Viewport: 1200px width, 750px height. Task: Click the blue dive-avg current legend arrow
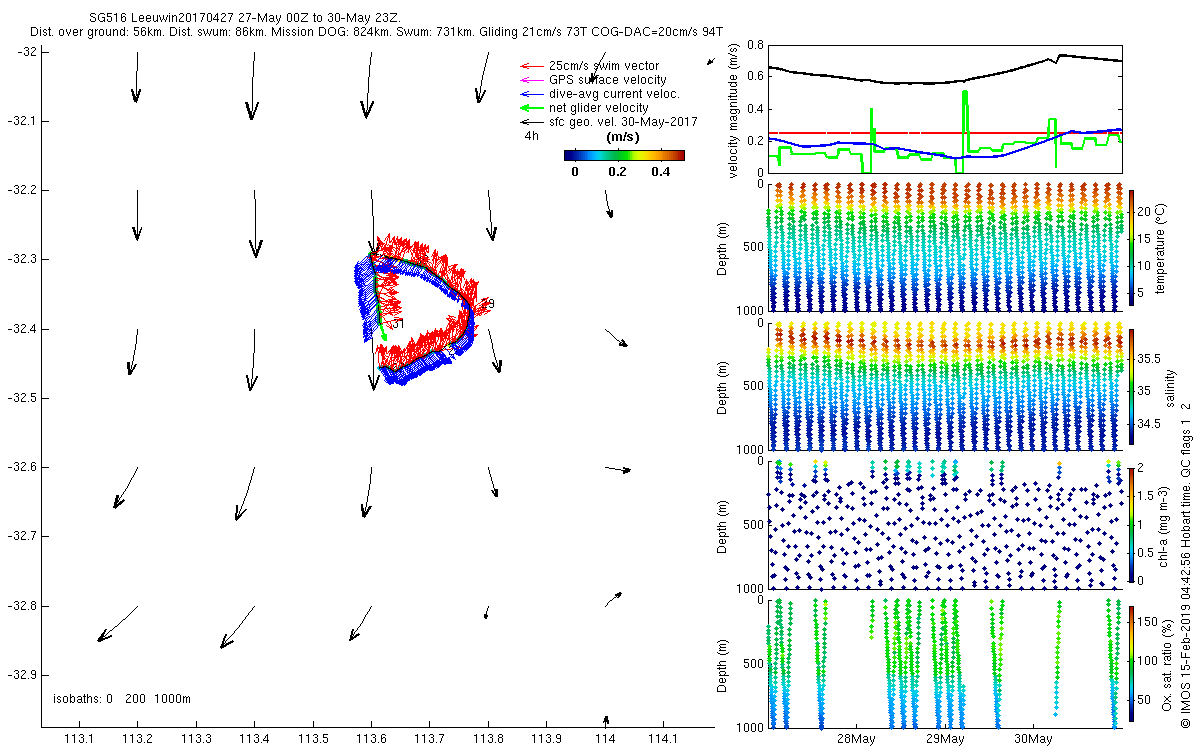tap(530, 94)
